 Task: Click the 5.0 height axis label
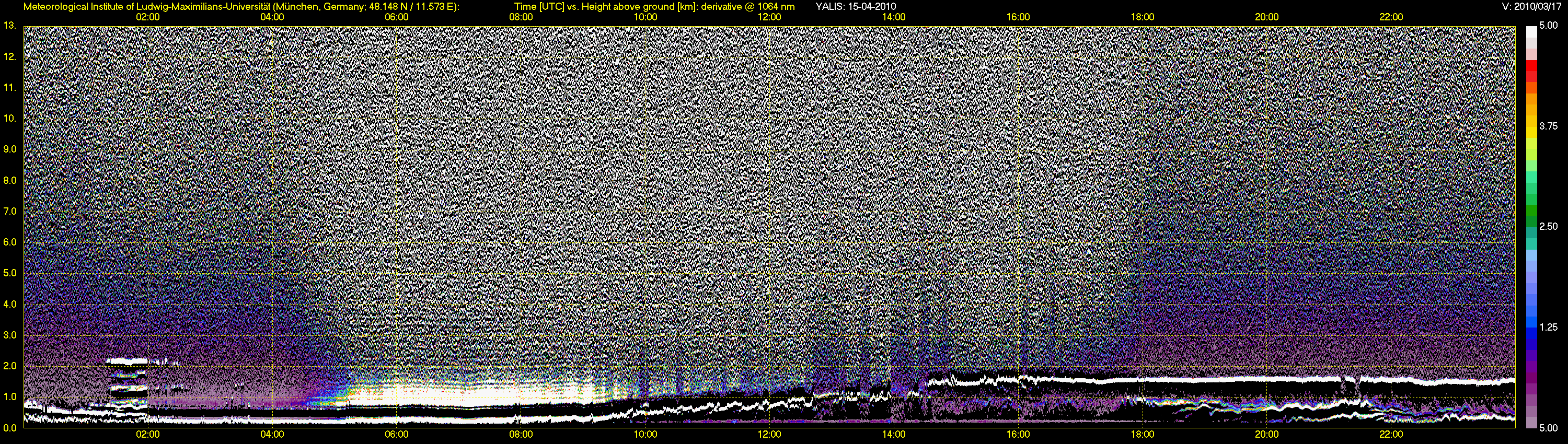coord(10,273)
